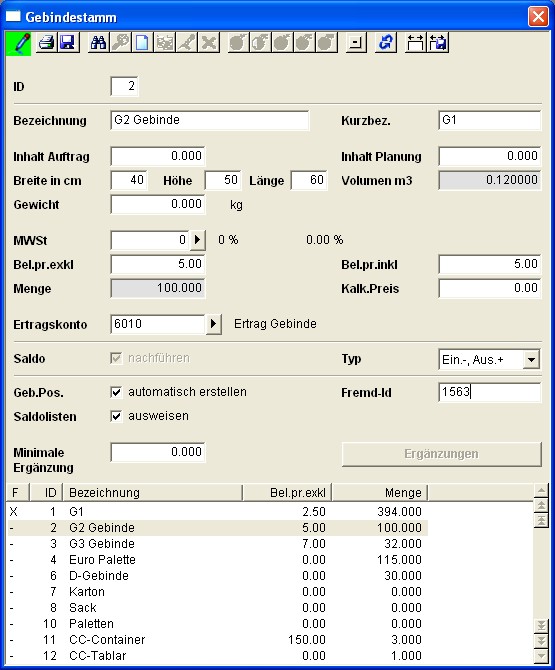Click the green edit pencil icon
Viewport: 555px width, 670px height.
point(19,43)
